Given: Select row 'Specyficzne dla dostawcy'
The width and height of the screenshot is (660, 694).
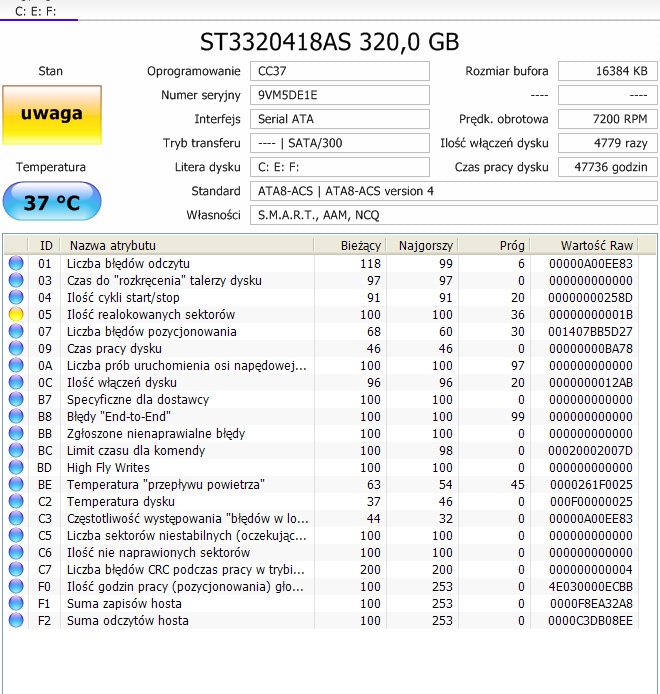Looking at the screenshot, I should tap(321, 399).
